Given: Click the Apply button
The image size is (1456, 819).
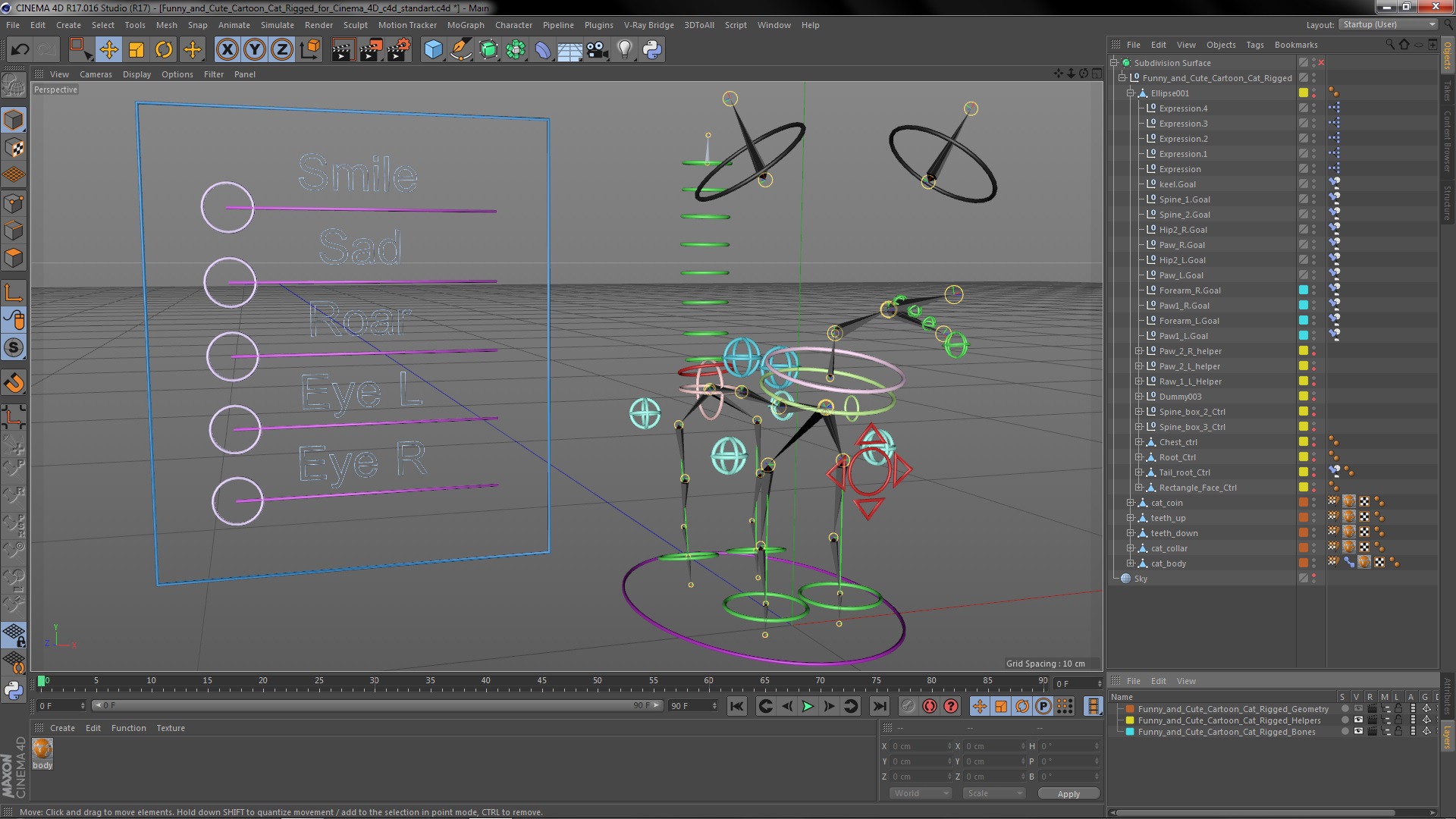Looking at the screenshot, I should pos(1068,794).
